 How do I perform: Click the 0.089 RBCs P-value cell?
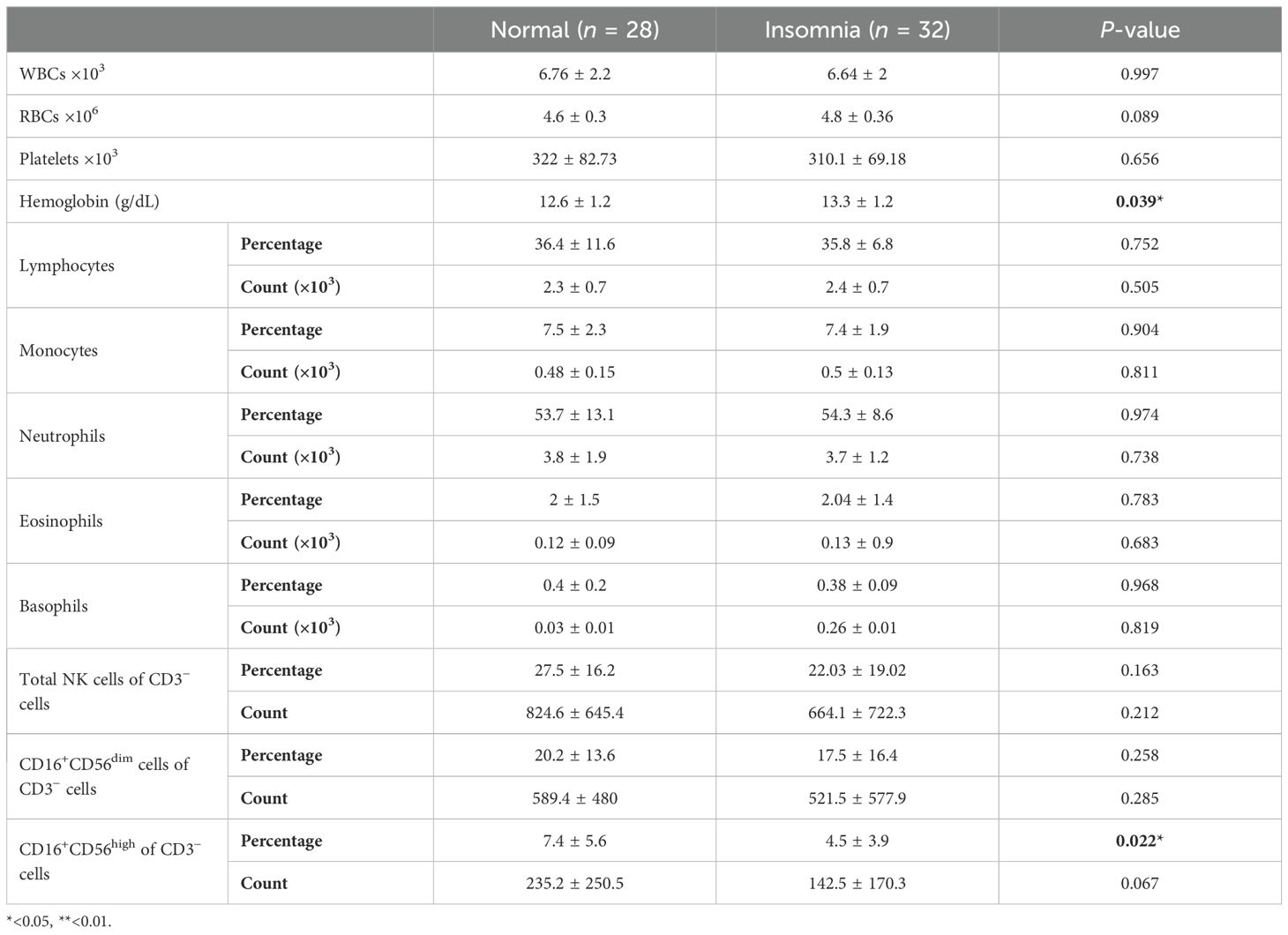coord(1139,116)
